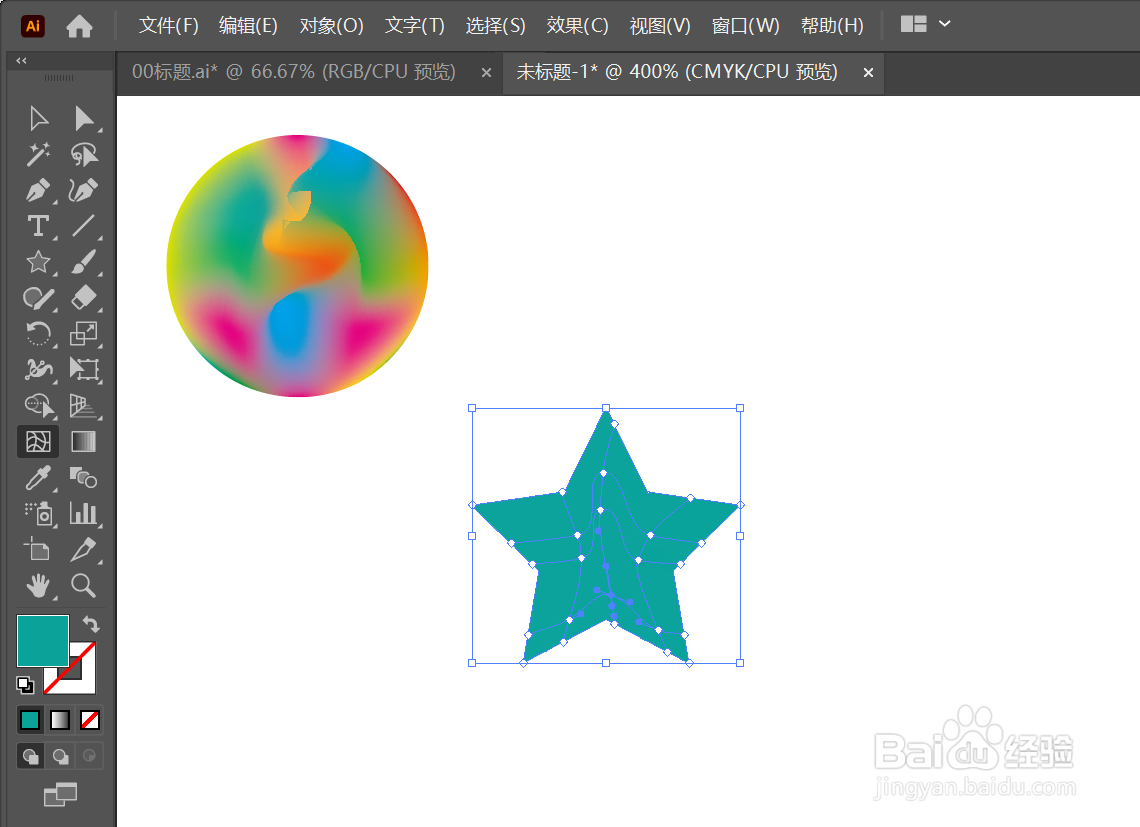Select the Slice tool
Viewport: 1140px width, 827px height.
[84, 549]
